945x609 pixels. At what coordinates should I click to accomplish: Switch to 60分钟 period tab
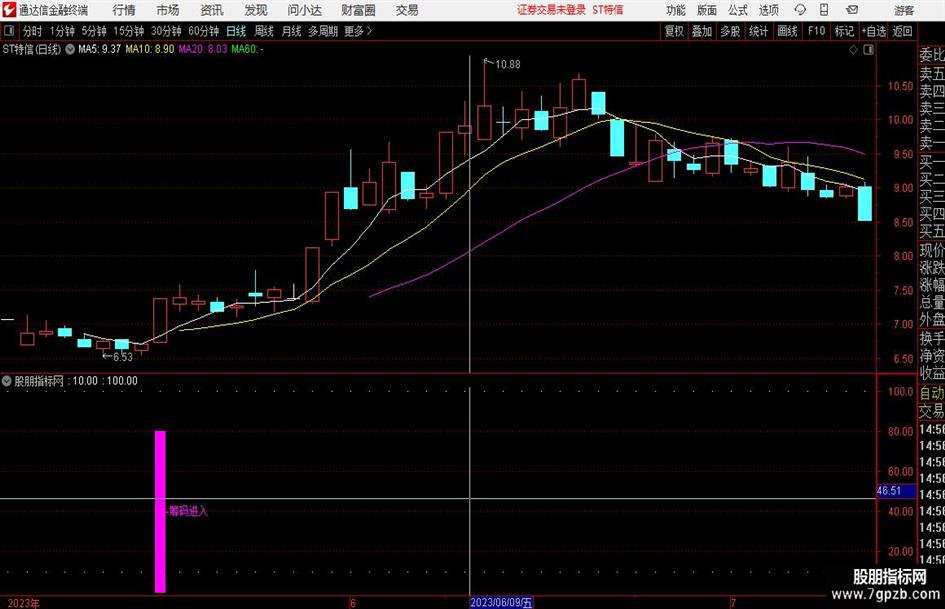[x=204, y=31]
